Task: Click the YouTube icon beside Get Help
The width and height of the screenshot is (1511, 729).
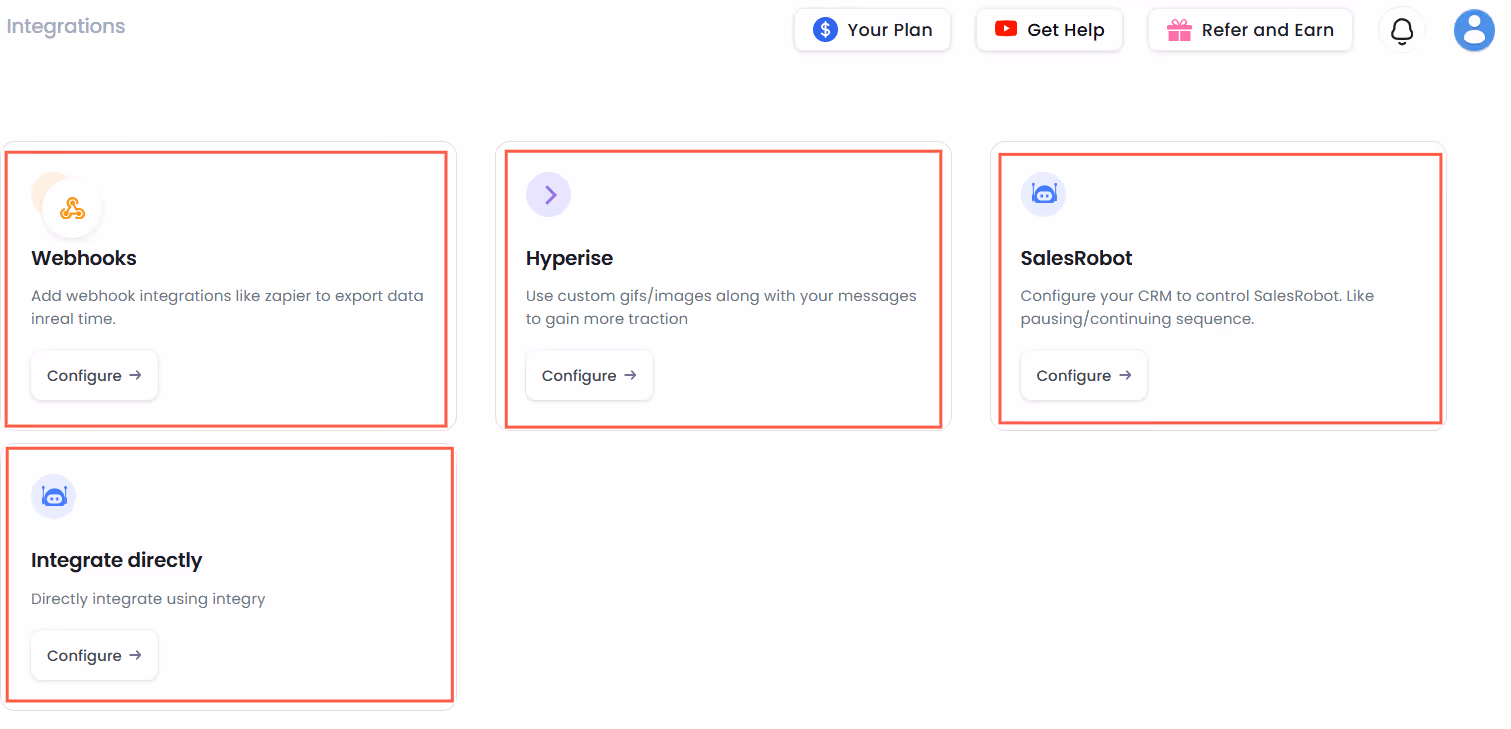Action: (x=1005, y=30)
